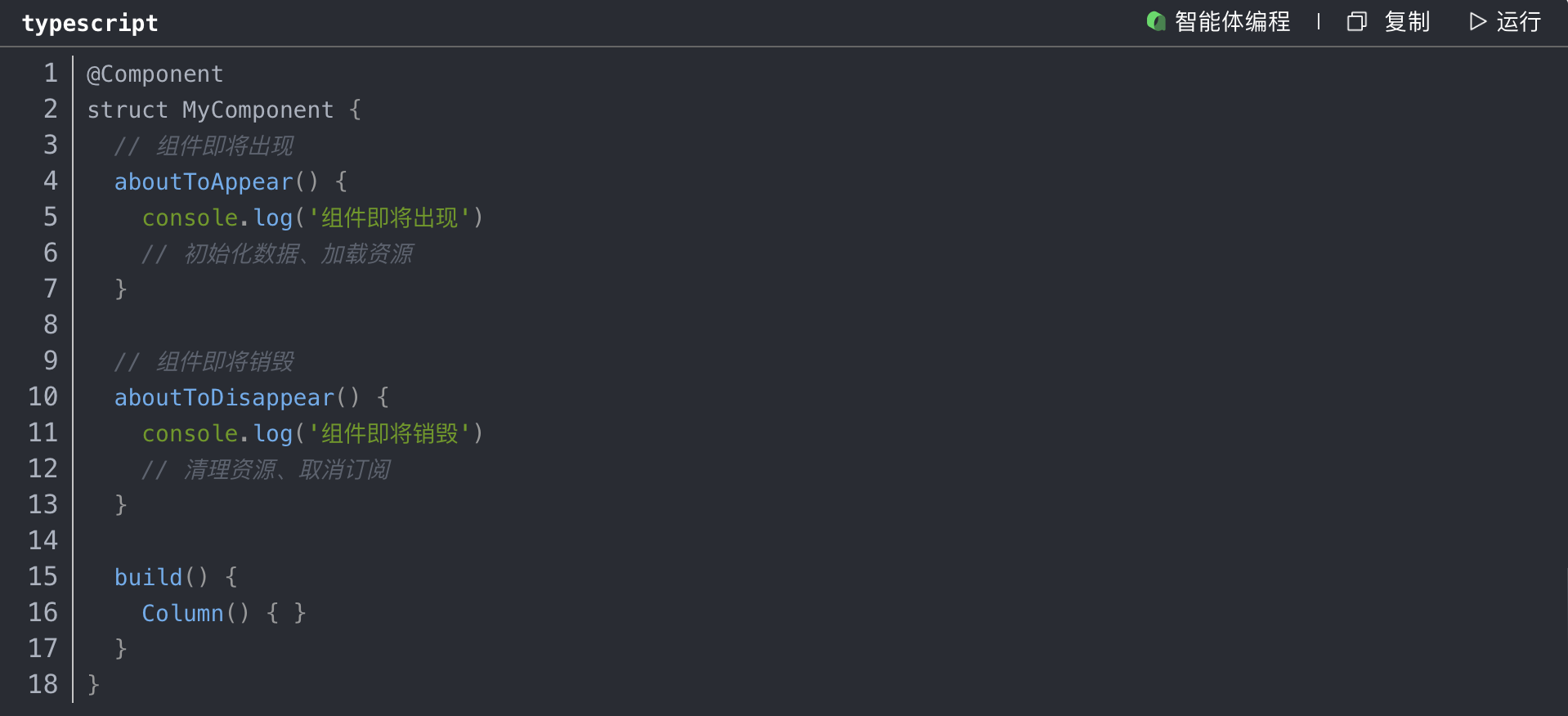Click the aboutToAppear method name

[204, 182]
